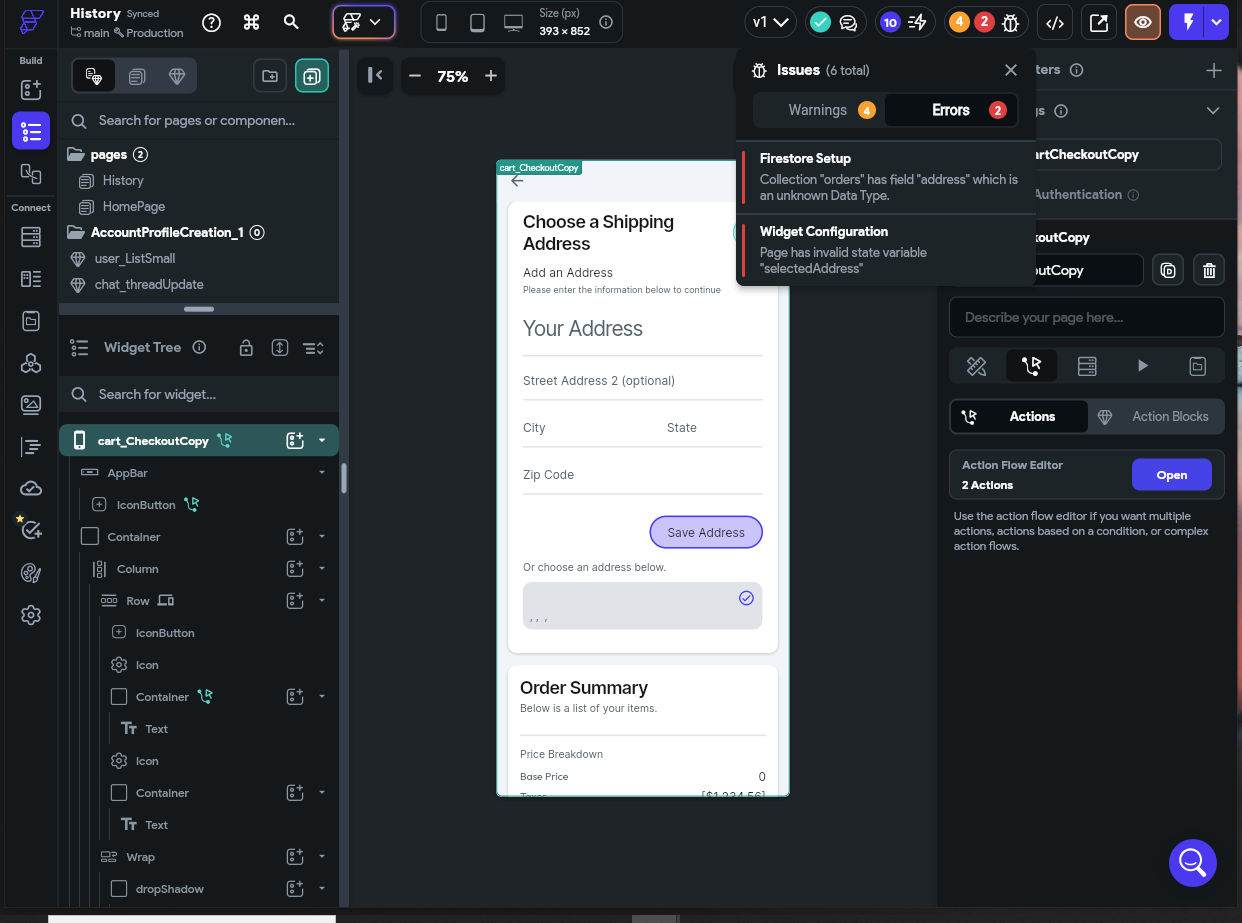1242x923 pixels.
Task: Toggle the widget tree lock icon
Action: point(246,348)
